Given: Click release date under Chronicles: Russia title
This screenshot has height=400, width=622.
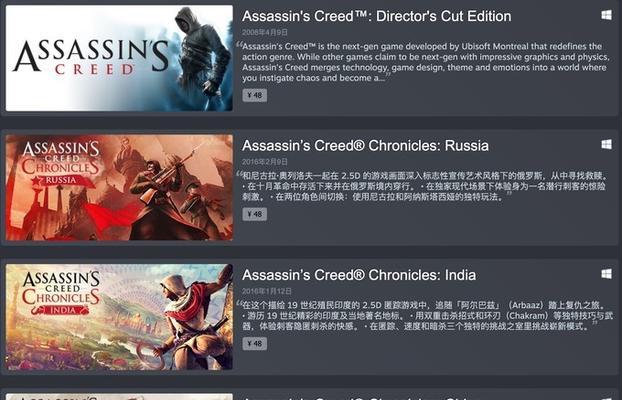Looking at the screenshot, I should click(x=265, y=162).
